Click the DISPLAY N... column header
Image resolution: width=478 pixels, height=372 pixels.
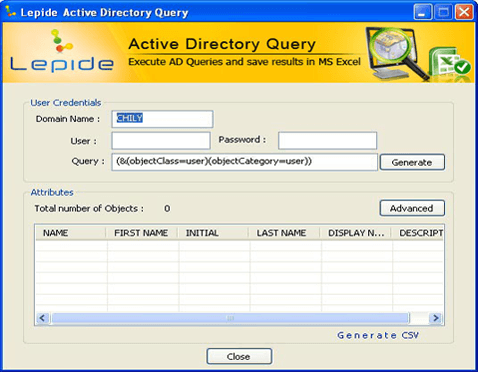click(x=355, y=233)
